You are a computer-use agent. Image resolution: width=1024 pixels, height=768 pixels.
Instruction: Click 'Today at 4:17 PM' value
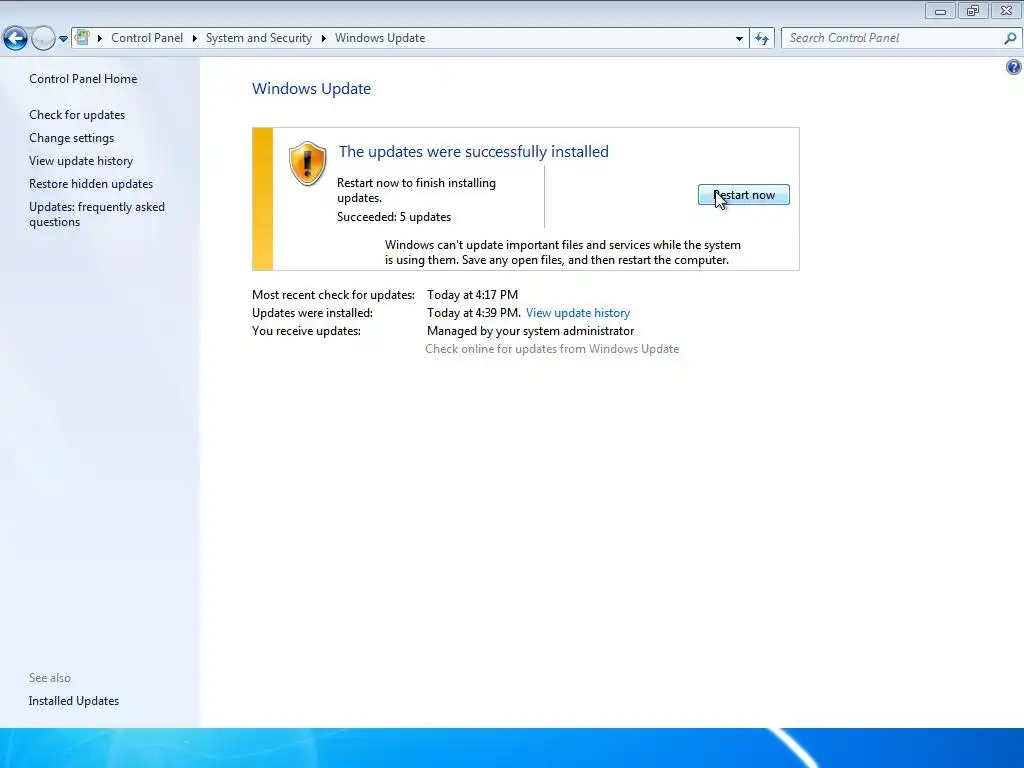[472, 295]
